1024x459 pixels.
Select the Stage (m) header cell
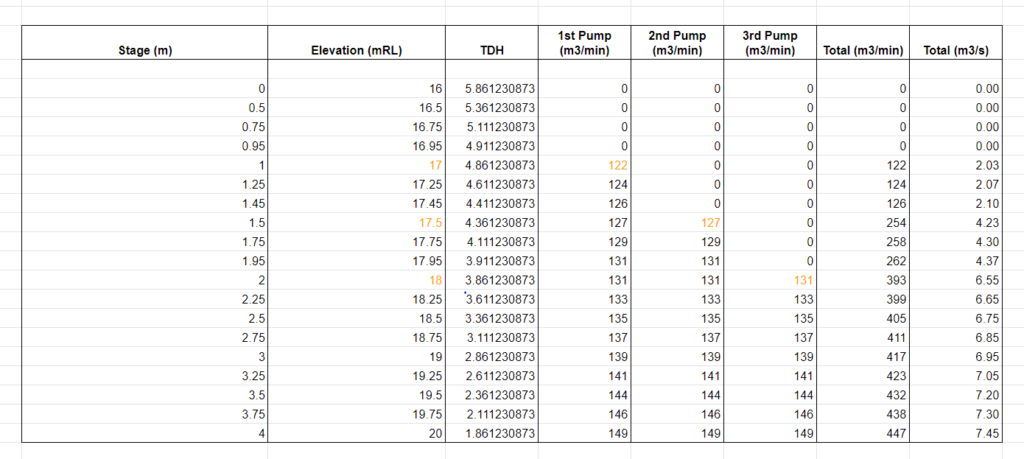[145, 42]
